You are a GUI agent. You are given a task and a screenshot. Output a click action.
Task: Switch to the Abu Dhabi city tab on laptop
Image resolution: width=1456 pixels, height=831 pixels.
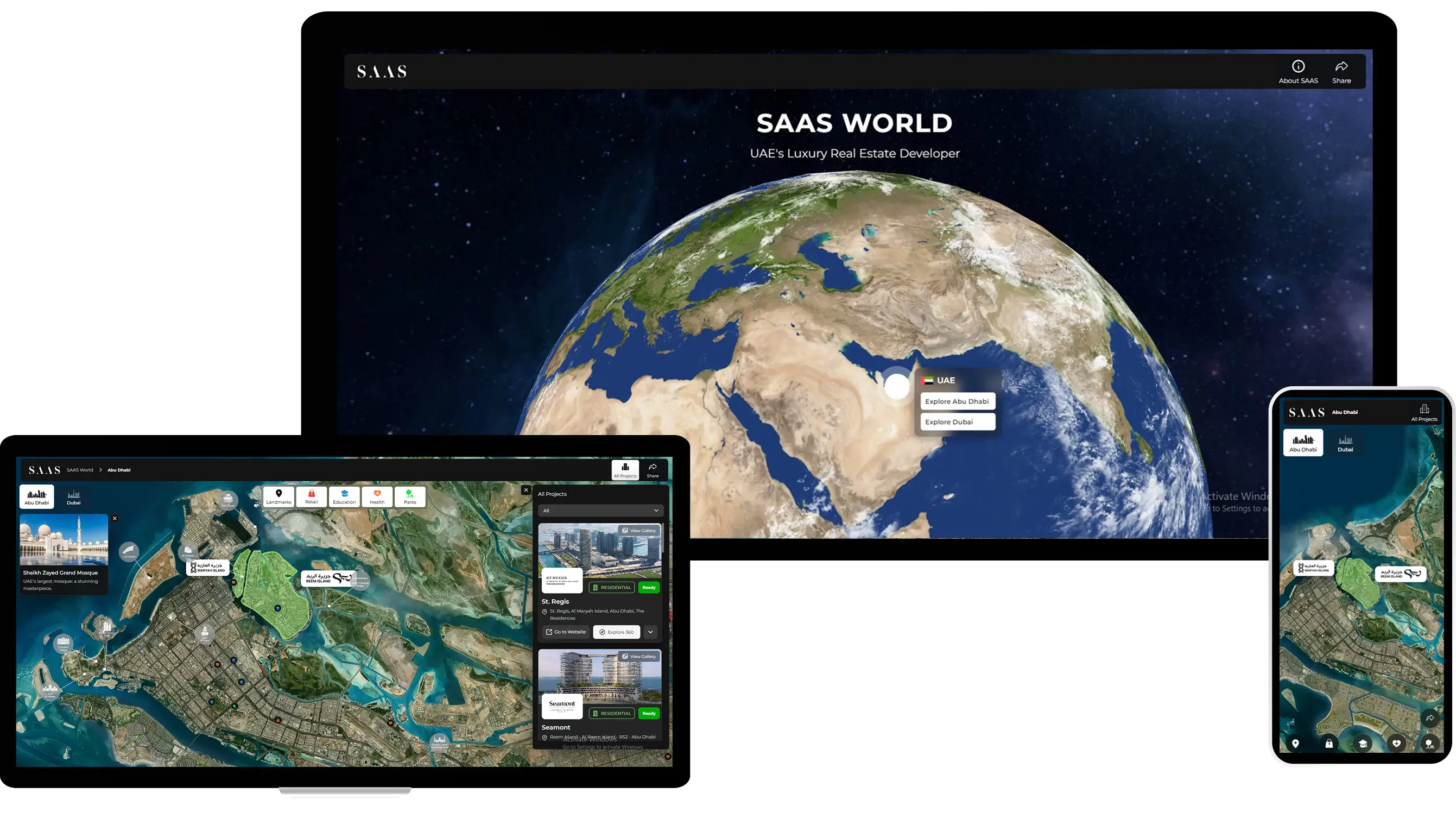pyautogui.click(x=36, y=496)
